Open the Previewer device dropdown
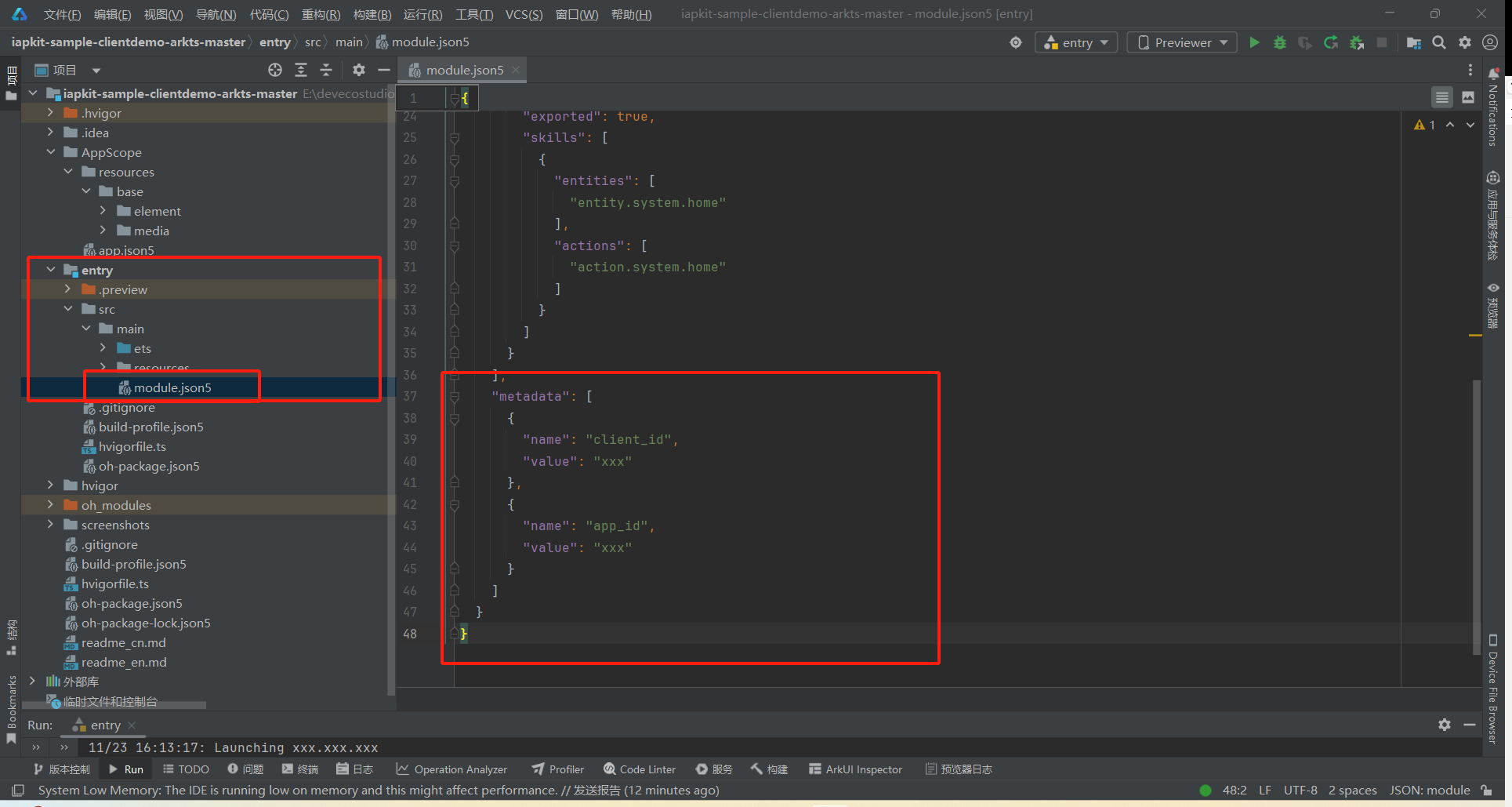This screenshot has height=807, width=1512. tap(1182, 42)
